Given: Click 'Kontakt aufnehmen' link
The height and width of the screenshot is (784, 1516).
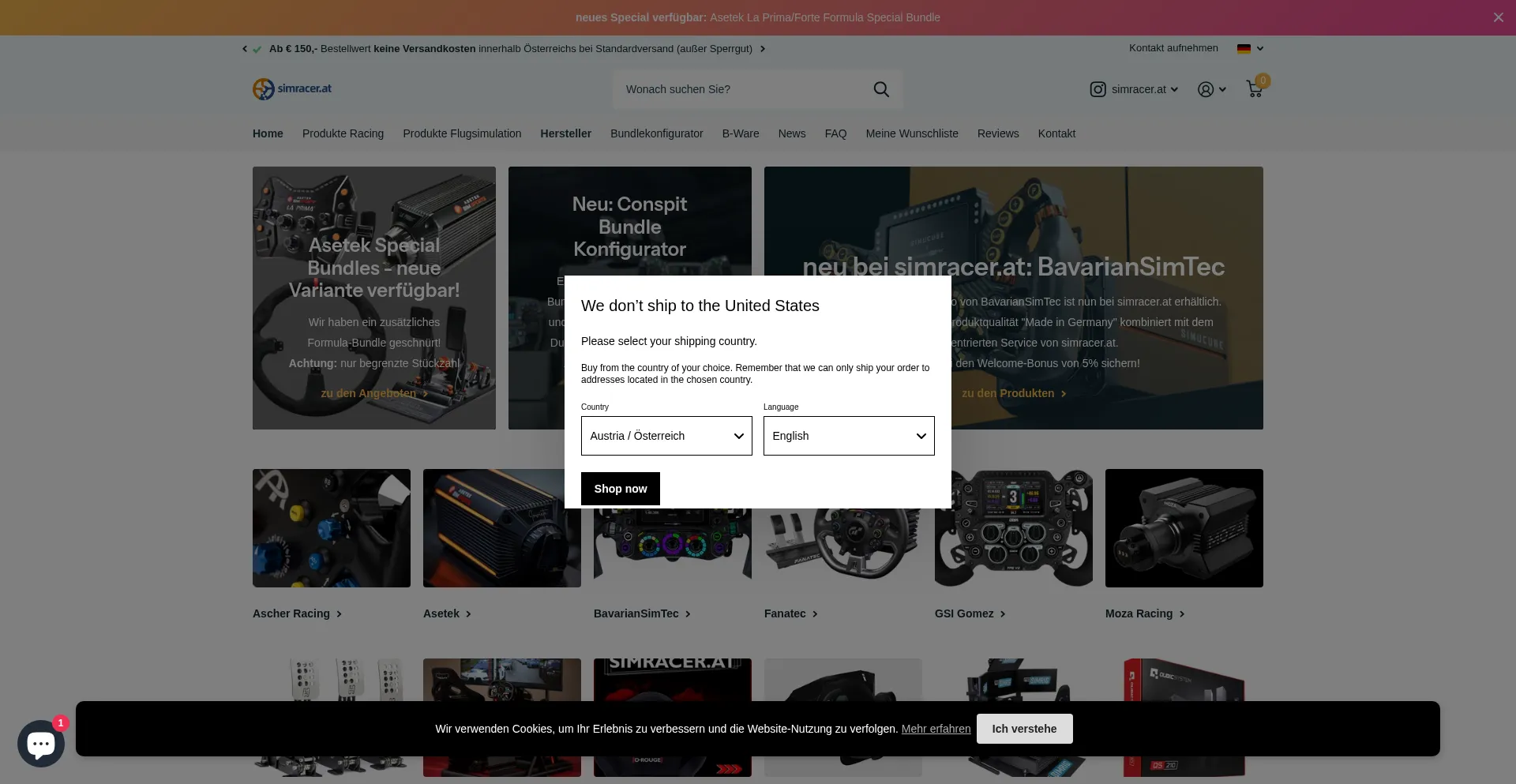Looking at the screenshot, I should click(x=1173, y=48).
